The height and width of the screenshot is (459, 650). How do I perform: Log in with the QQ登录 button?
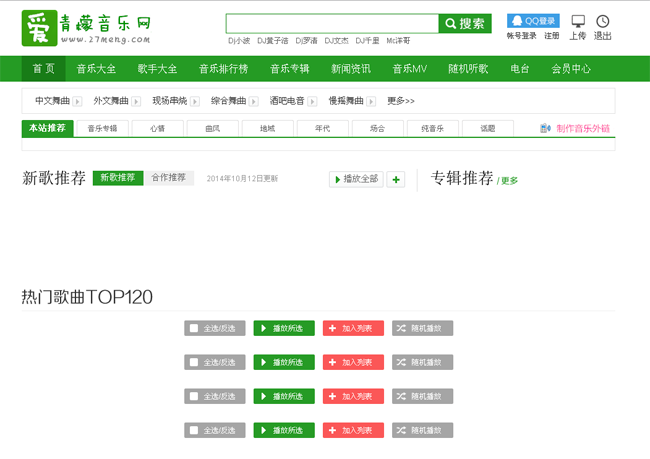pyautogui.click(x=533, y=21)
